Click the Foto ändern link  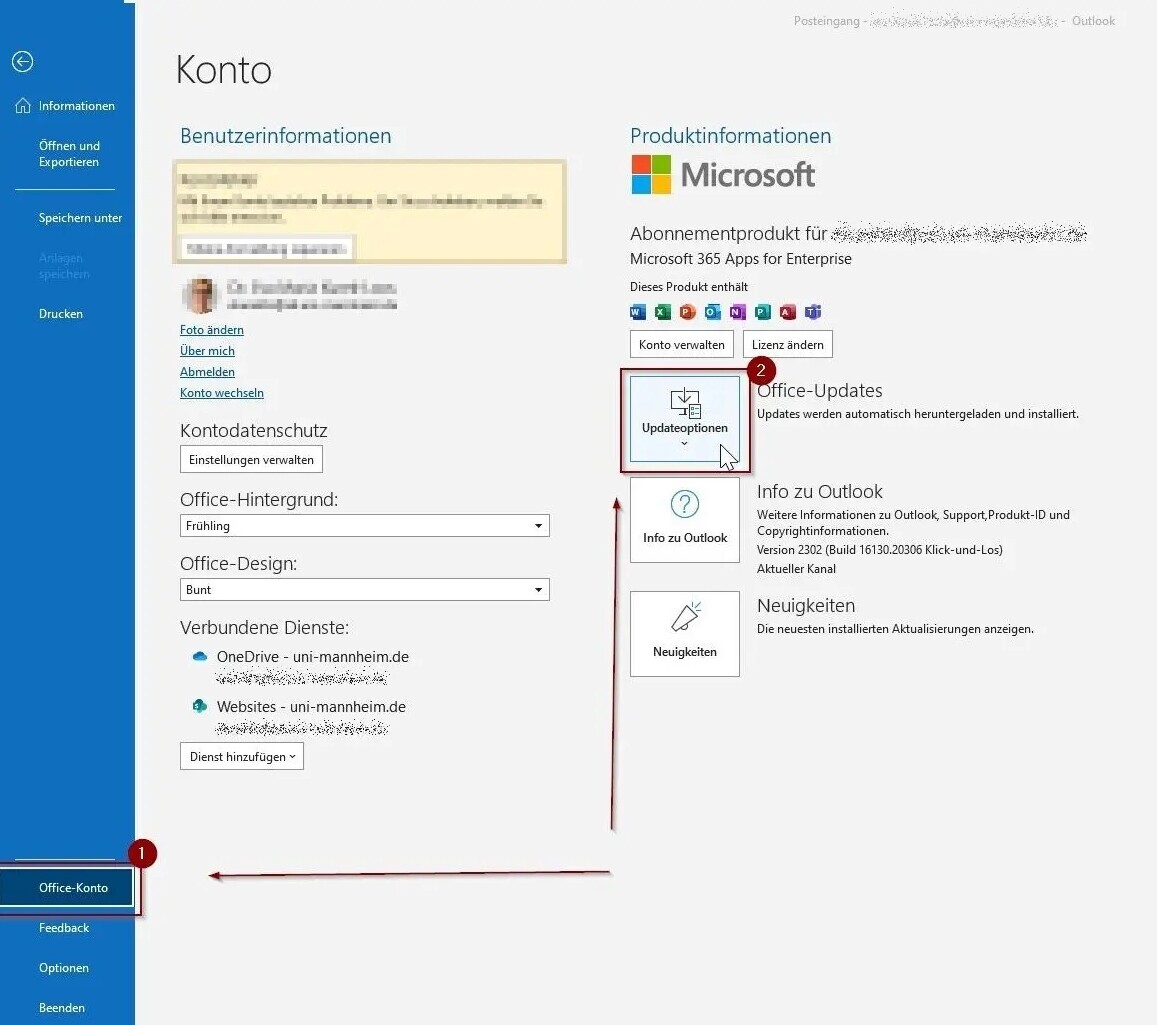212,330
